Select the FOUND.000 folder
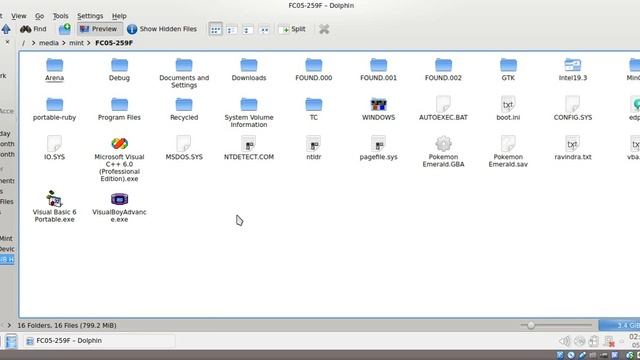 point(313,69)
